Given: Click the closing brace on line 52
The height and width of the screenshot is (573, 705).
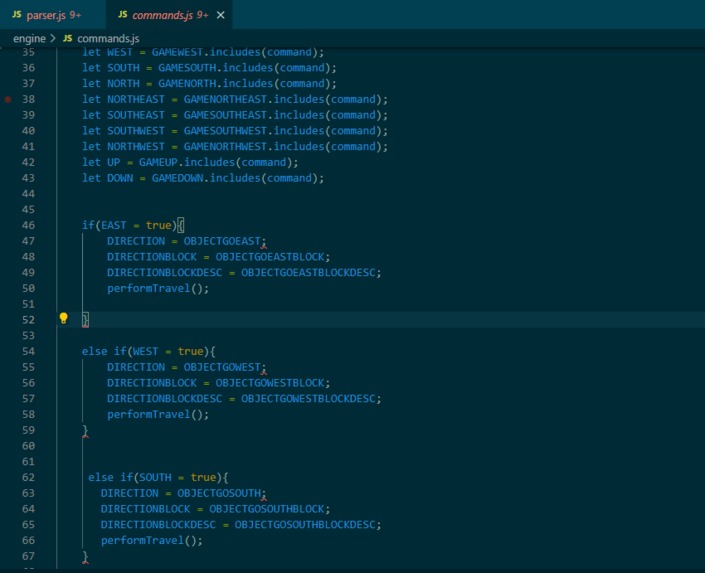Looking at the screenshot, I should [85, 320].
